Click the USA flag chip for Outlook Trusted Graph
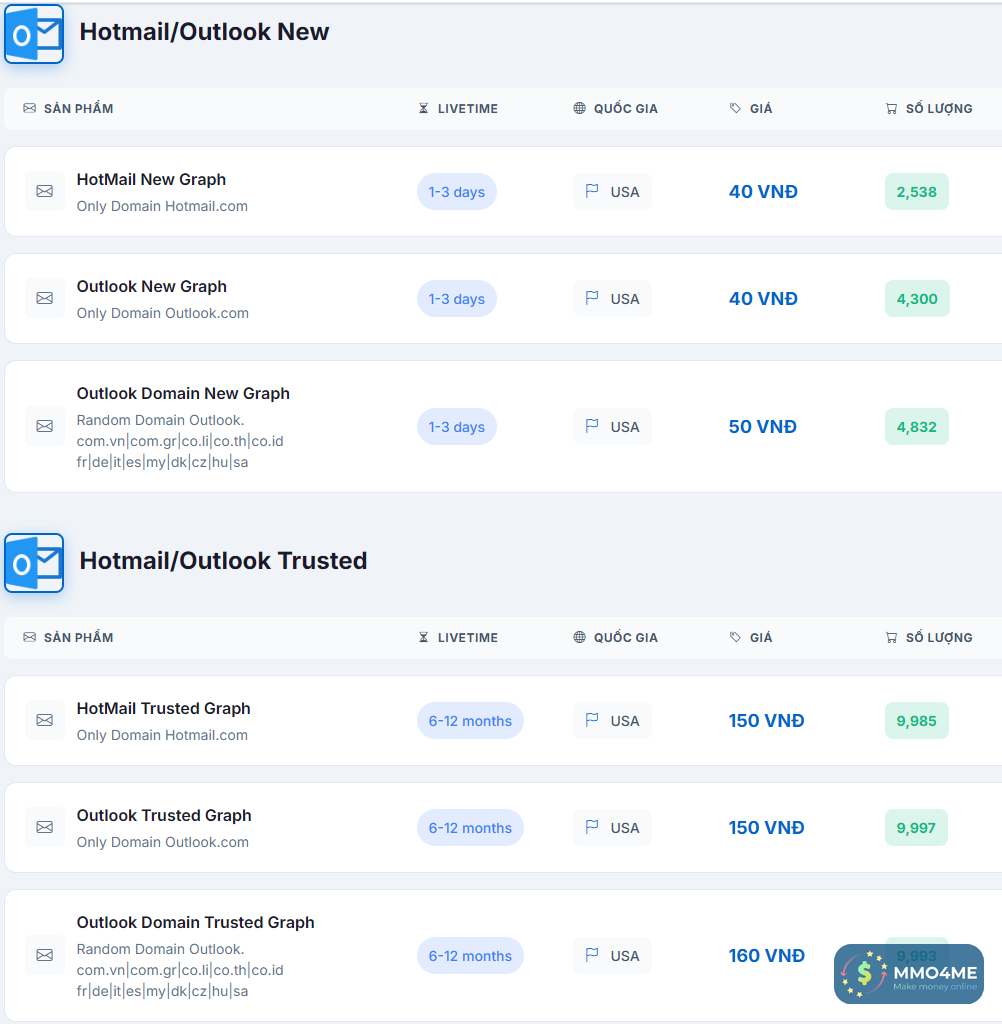1002x1024 pixels. point(612,828)
